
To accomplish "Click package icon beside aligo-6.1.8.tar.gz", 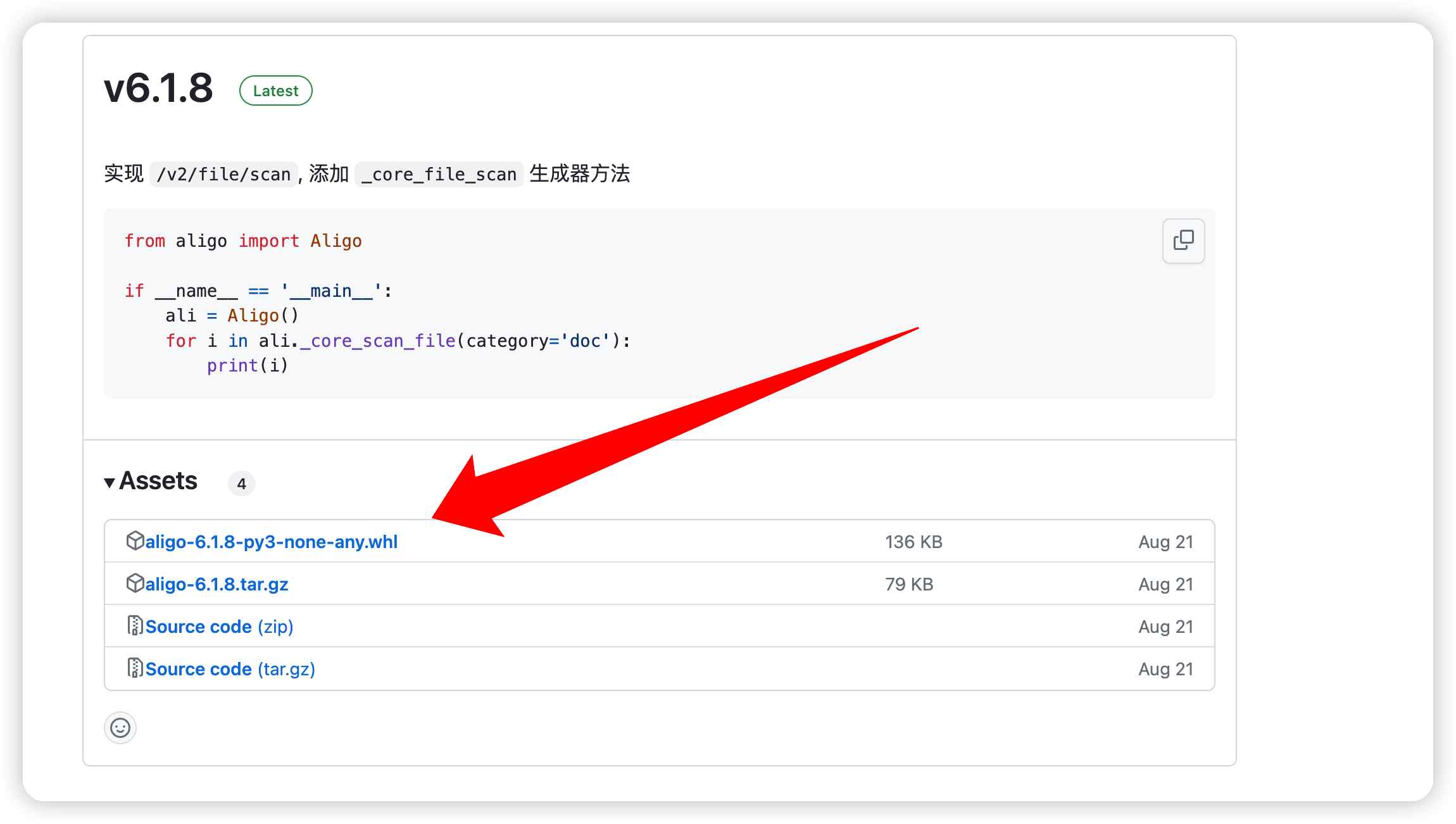I will point(135,583).
